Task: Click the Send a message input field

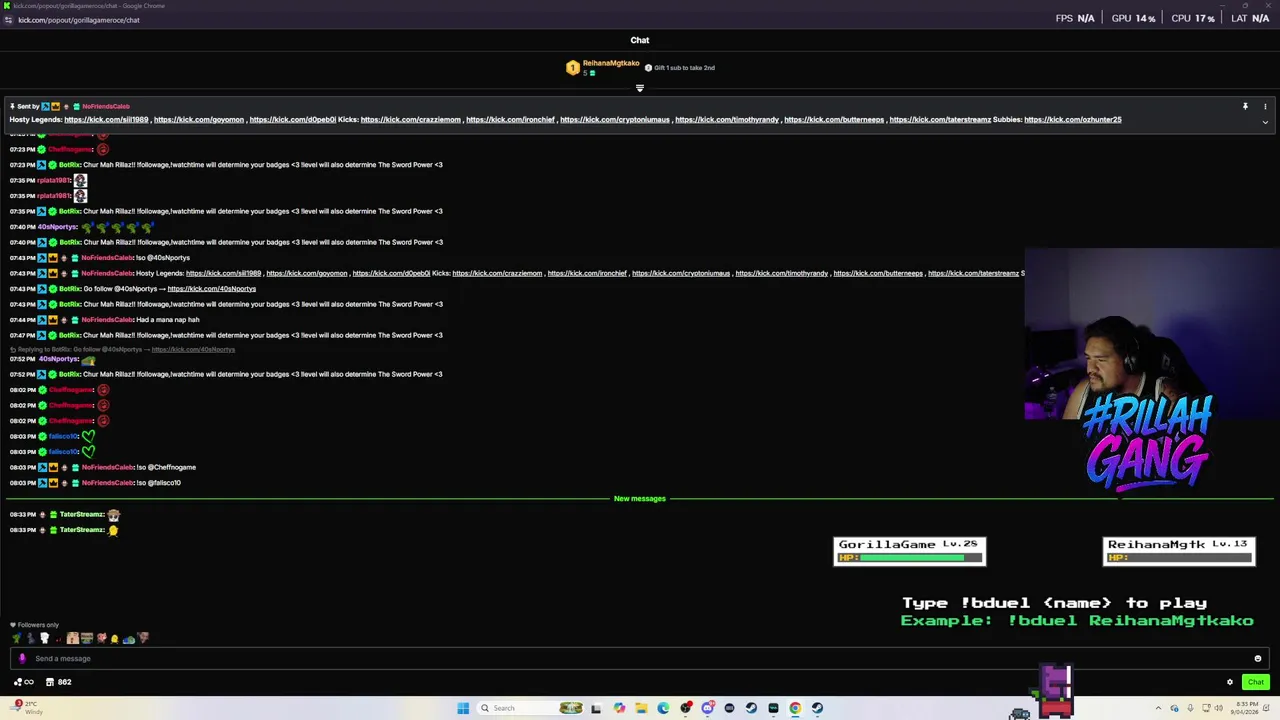Action: [640, 658]
